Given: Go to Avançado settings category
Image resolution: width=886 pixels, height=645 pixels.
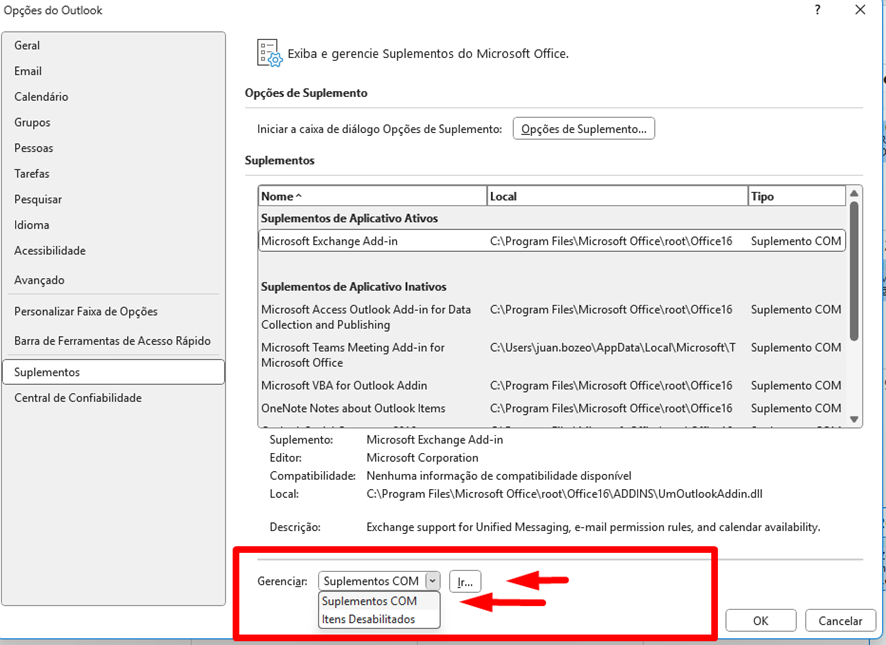Looking at the screenshot, I should (39, 280).
